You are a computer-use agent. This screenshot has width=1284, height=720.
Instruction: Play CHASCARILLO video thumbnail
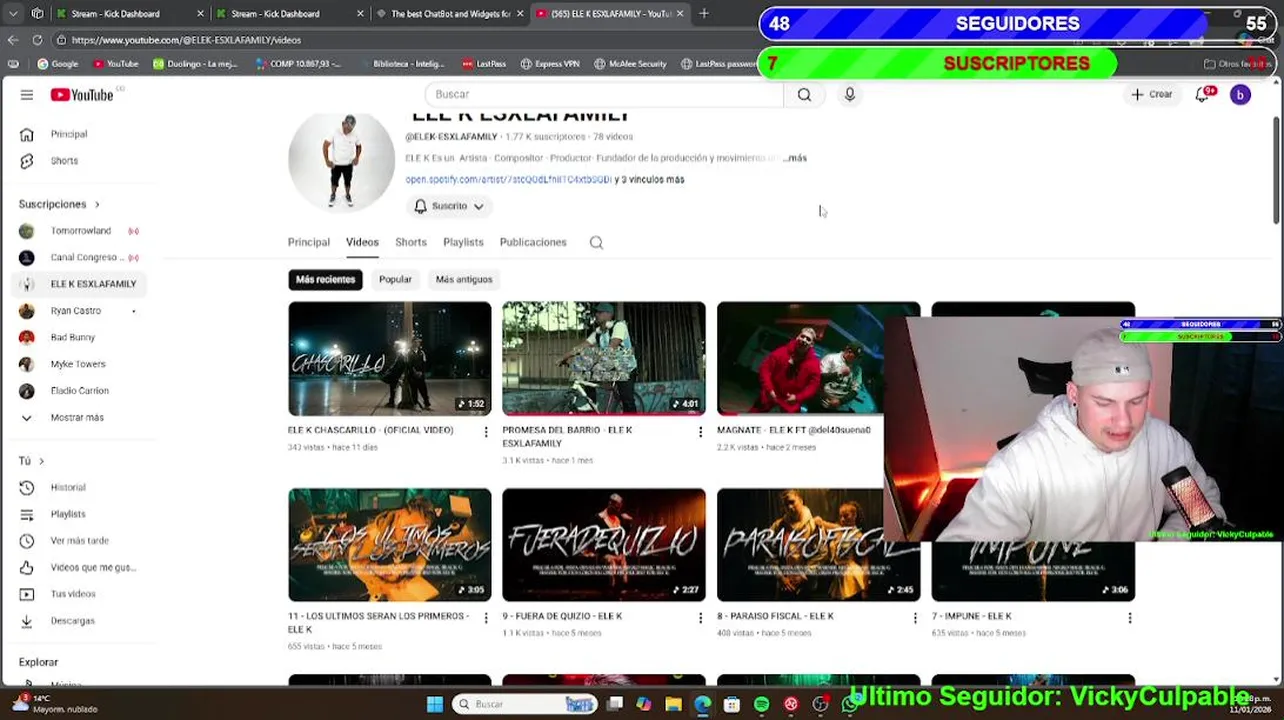click(390, 358)
